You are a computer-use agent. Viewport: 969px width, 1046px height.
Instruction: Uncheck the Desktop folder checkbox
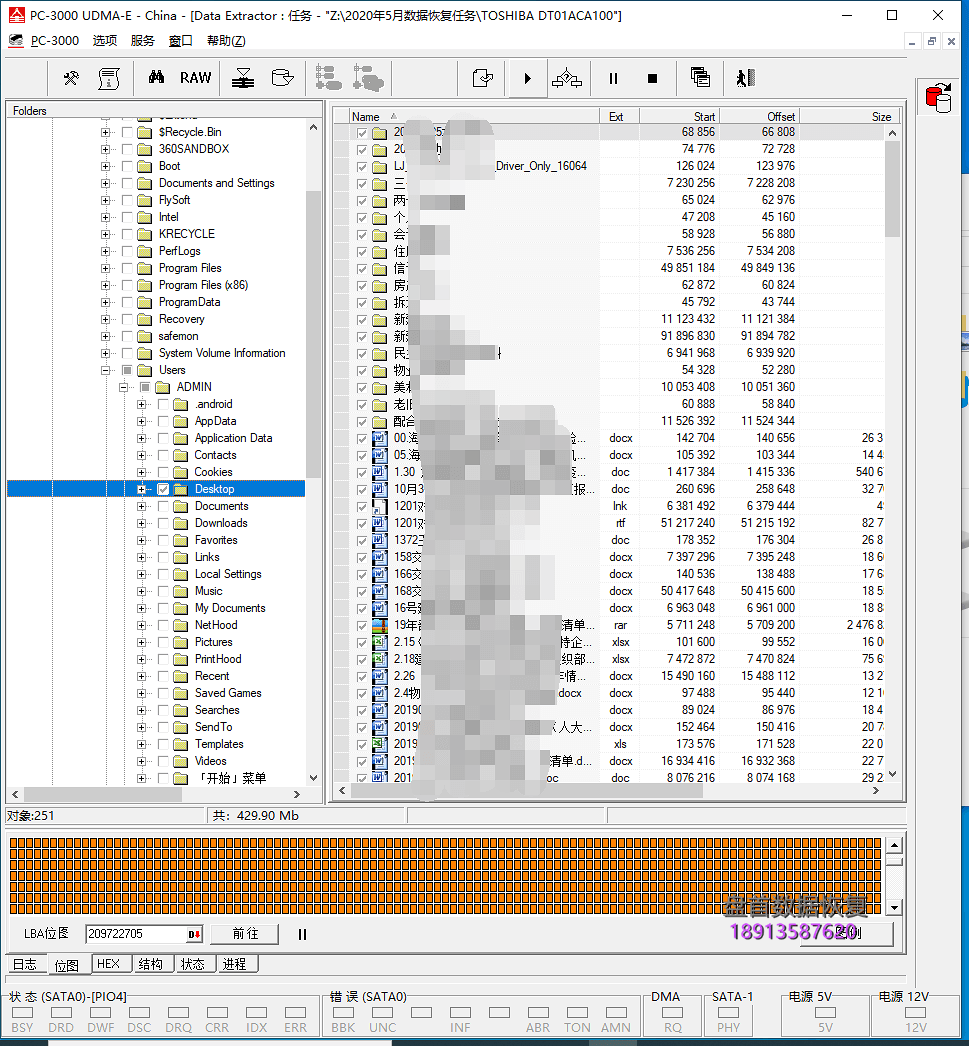[x=163, y=489]
